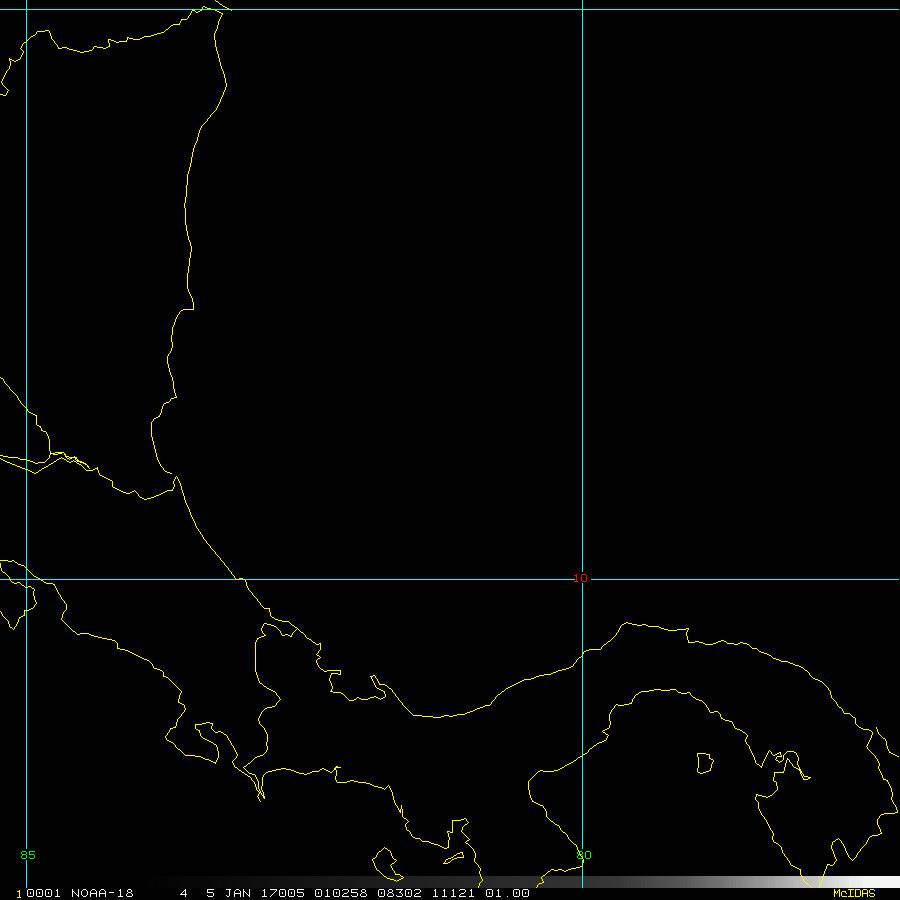Viewport: 900px width, 900px height.
Task: Click the small D-shaped island outline in the gulf
Action: (705, 763)
